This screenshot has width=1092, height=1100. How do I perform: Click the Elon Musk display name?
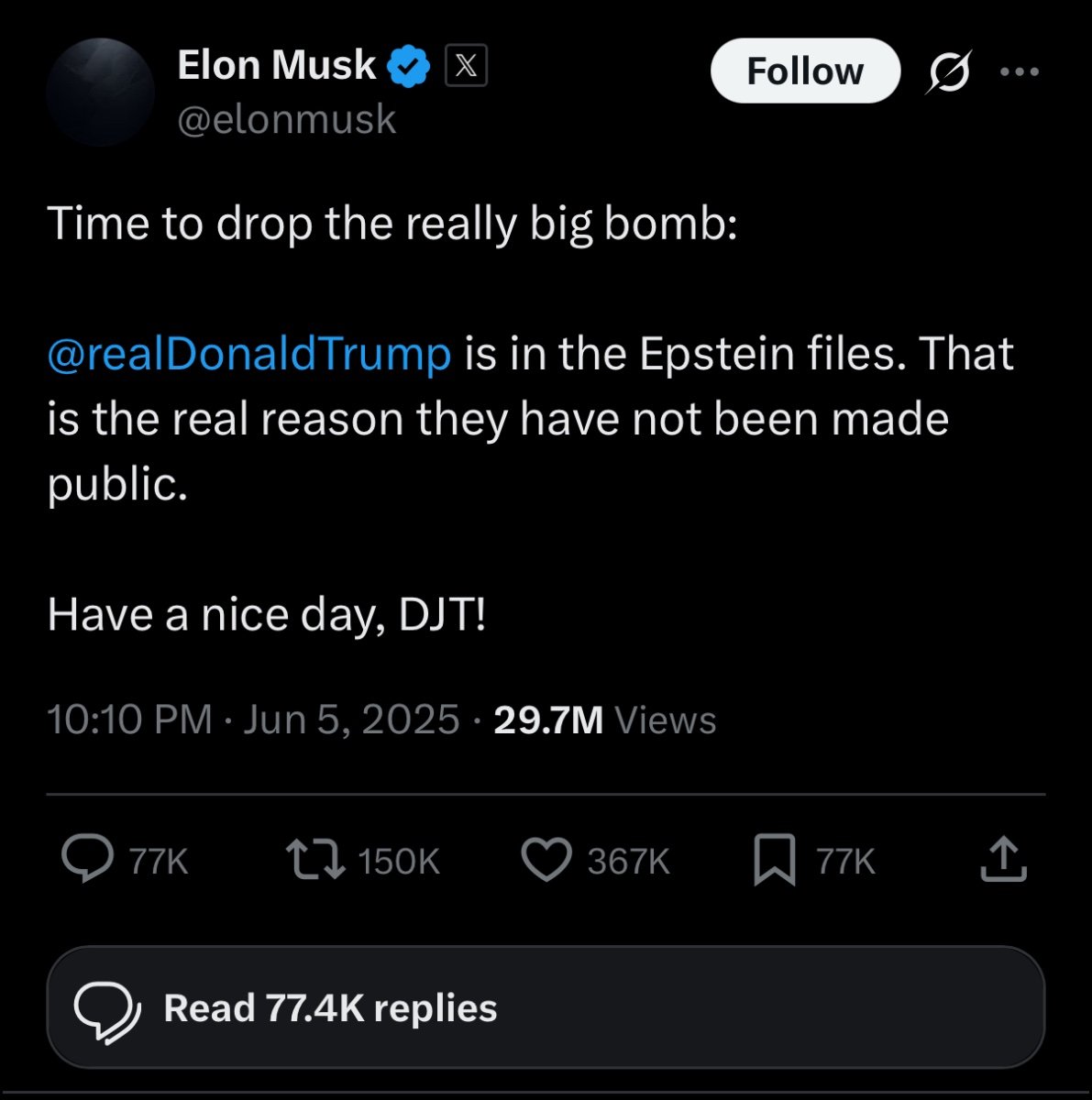click(276, 65)
